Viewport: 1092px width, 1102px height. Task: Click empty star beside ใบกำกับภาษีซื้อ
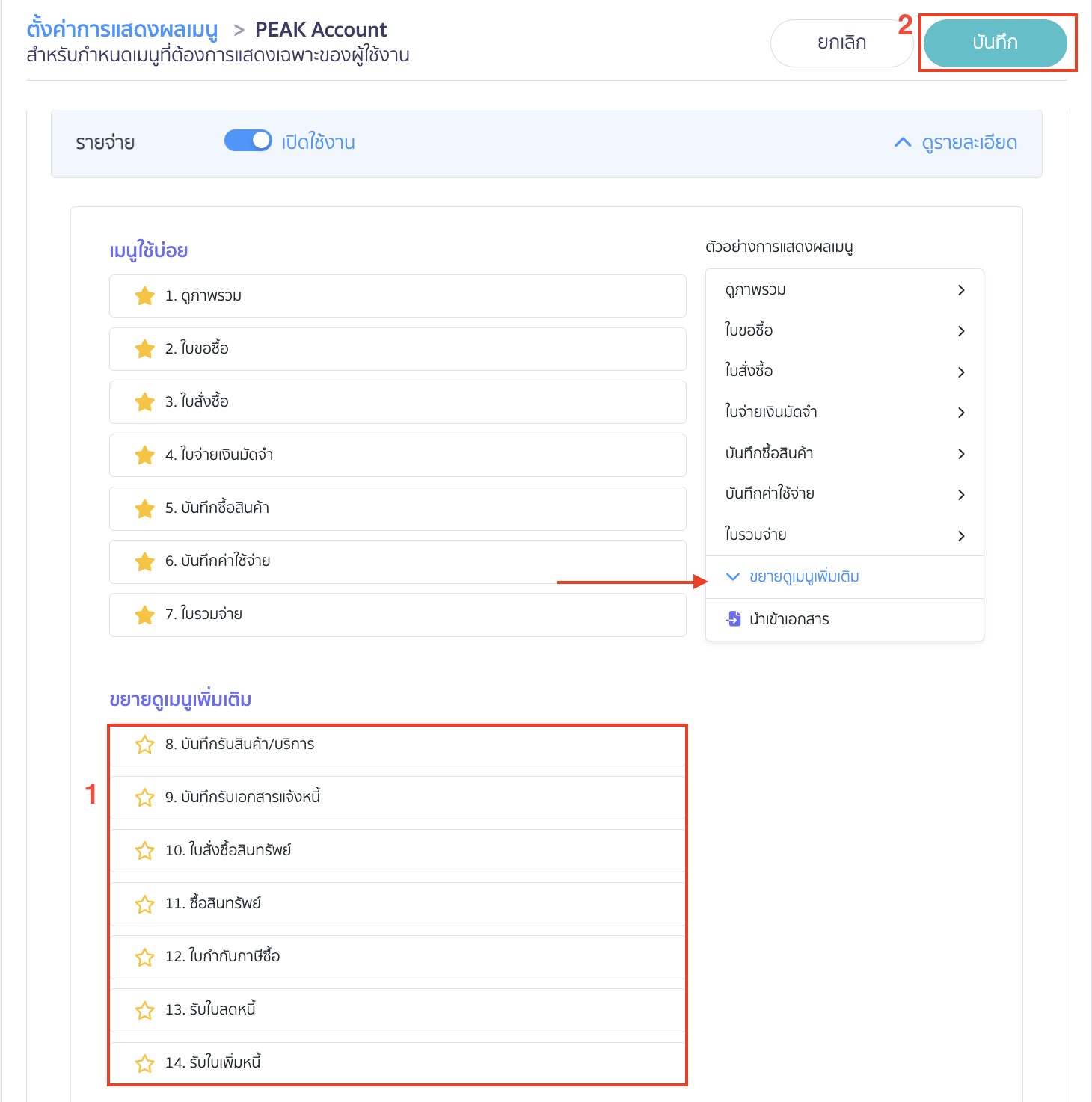coord(145,957)
